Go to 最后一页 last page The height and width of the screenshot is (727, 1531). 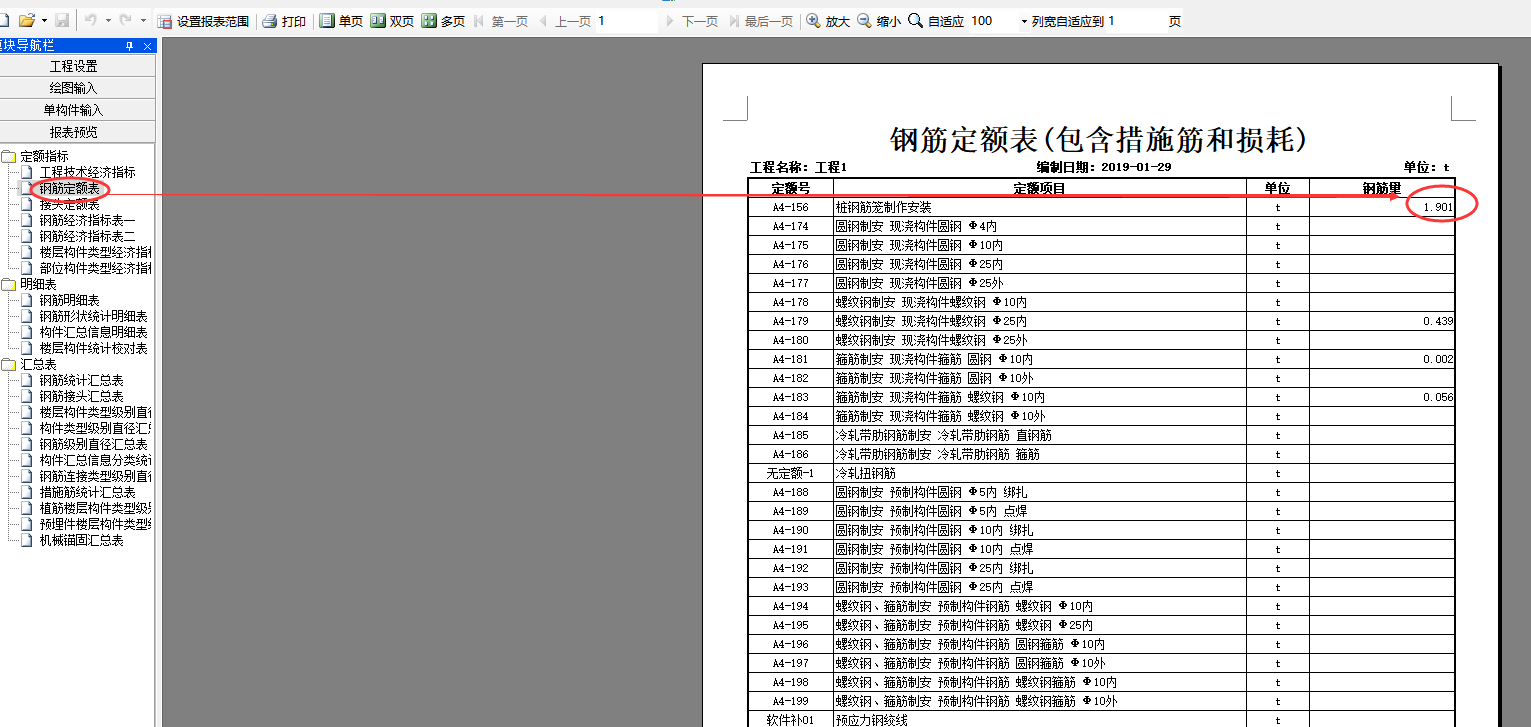click(x=762, y=21)
